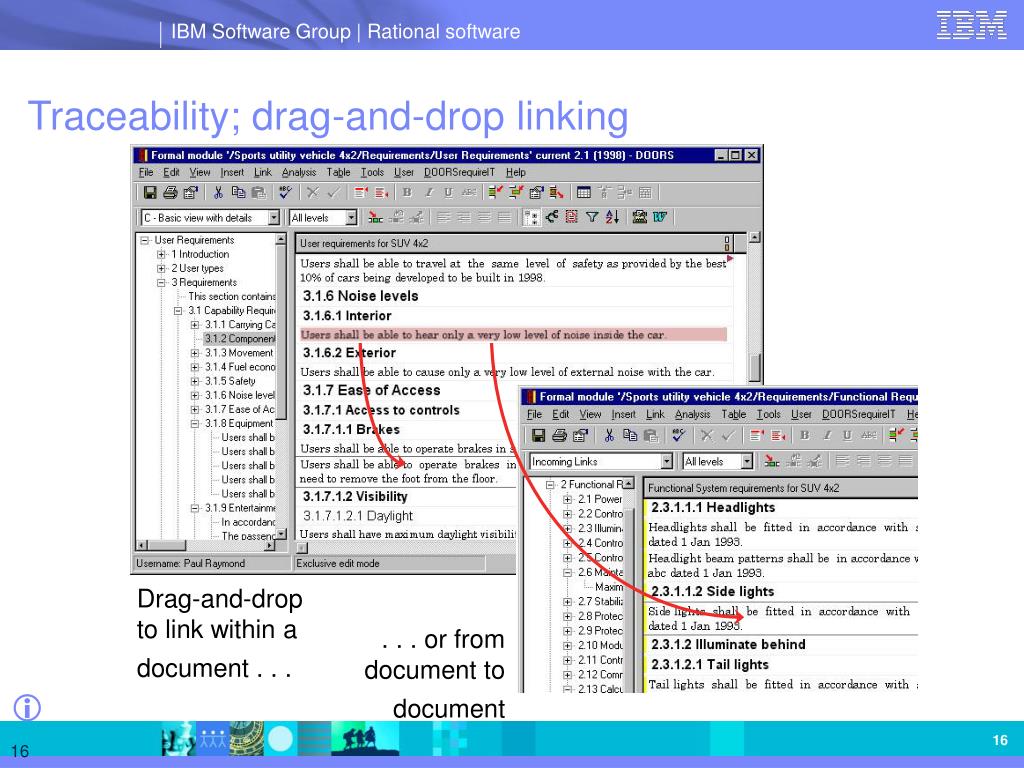Run spell check in User Requirements window
Viewport: 1024px width, 768px height.
coord(285,192)
